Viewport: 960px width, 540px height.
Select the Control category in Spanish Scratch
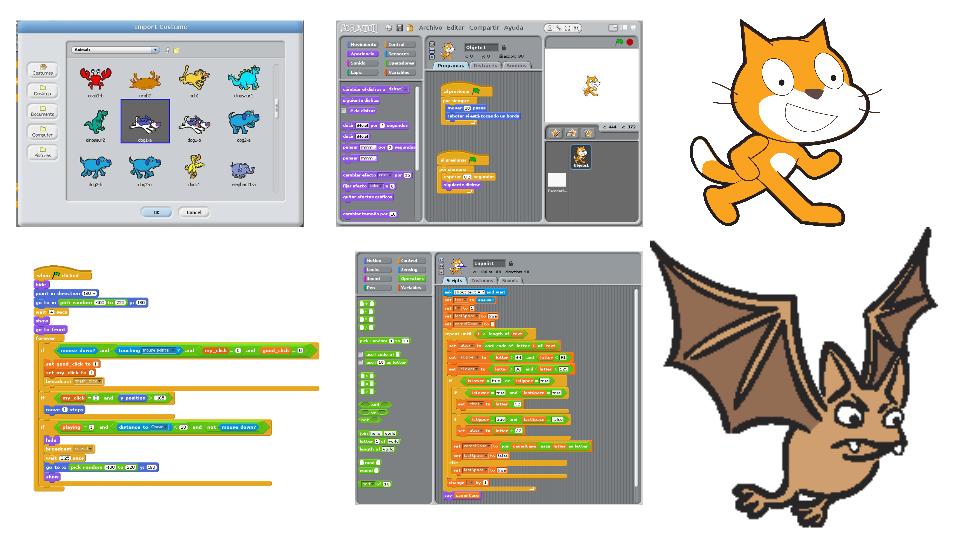tap(400, 44)
